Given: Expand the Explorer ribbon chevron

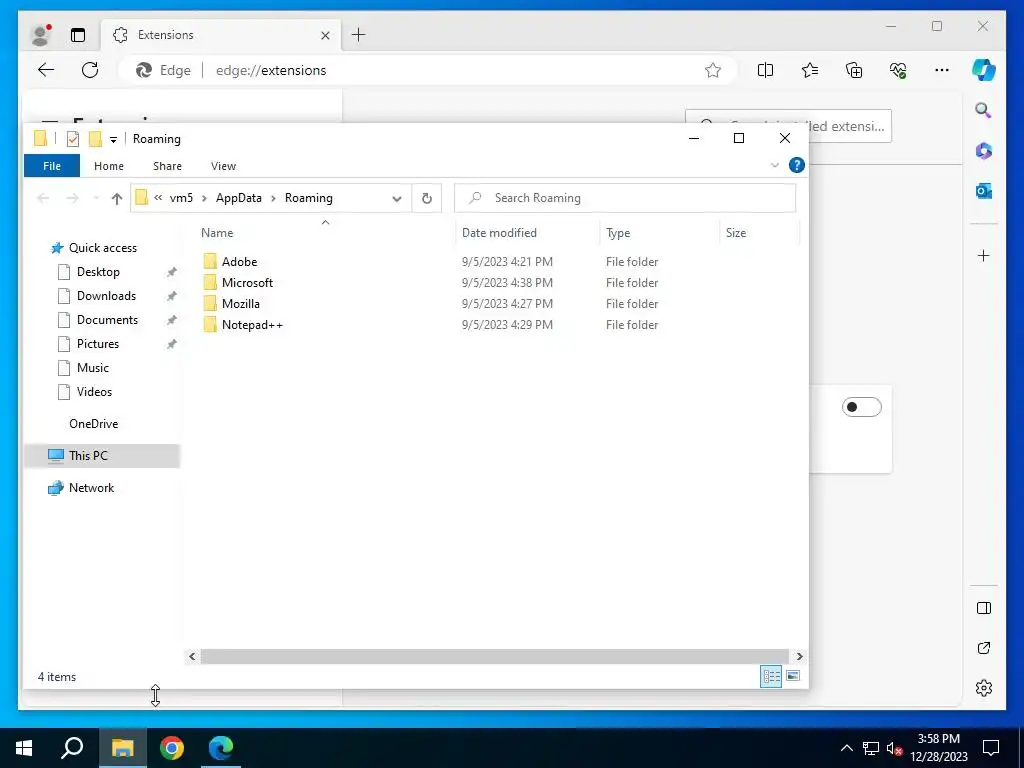Looking at the screenshot, I should point(775,165).
